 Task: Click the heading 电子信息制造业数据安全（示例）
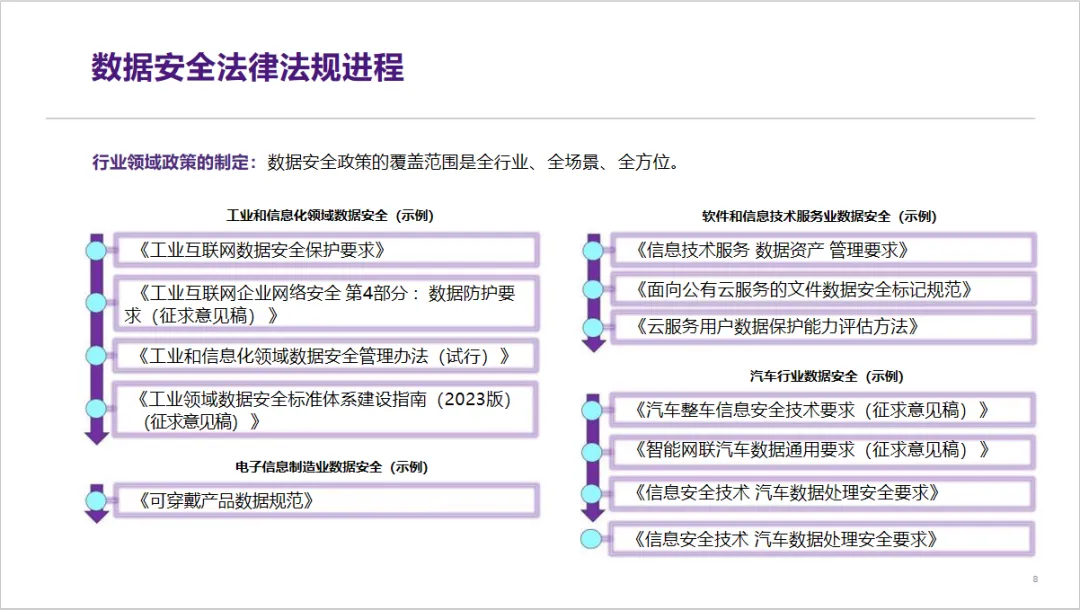pos(331,467)
